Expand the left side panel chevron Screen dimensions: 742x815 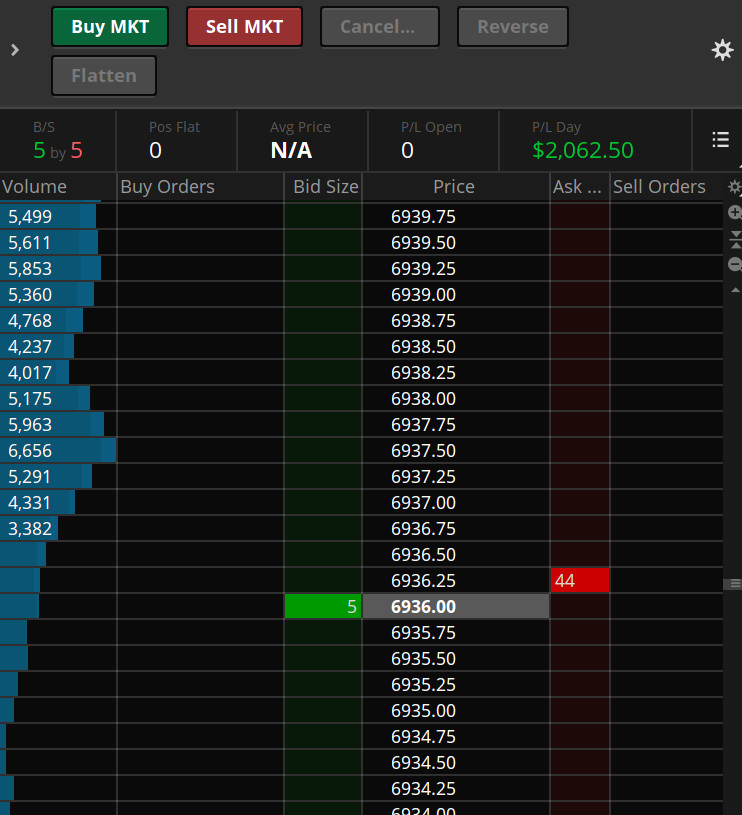15,50
